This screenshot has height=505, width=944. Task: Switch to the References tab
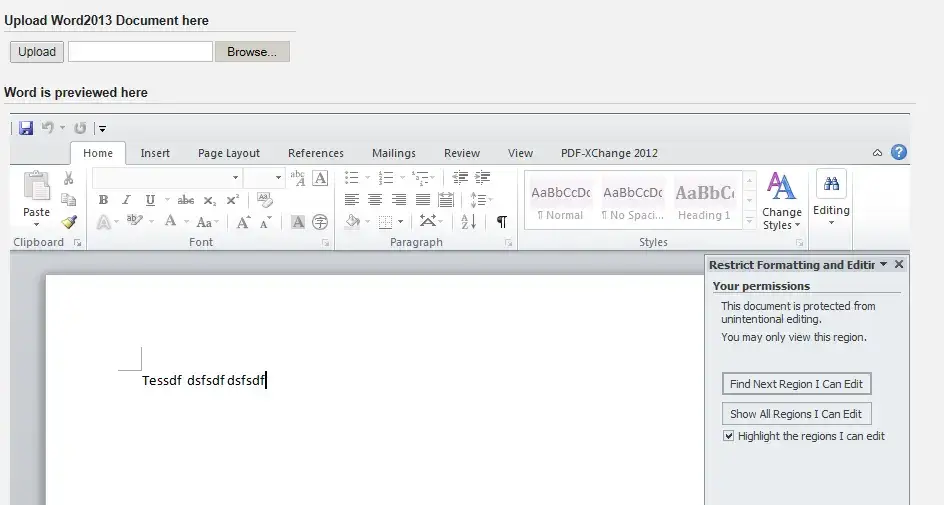coord(315,153)
